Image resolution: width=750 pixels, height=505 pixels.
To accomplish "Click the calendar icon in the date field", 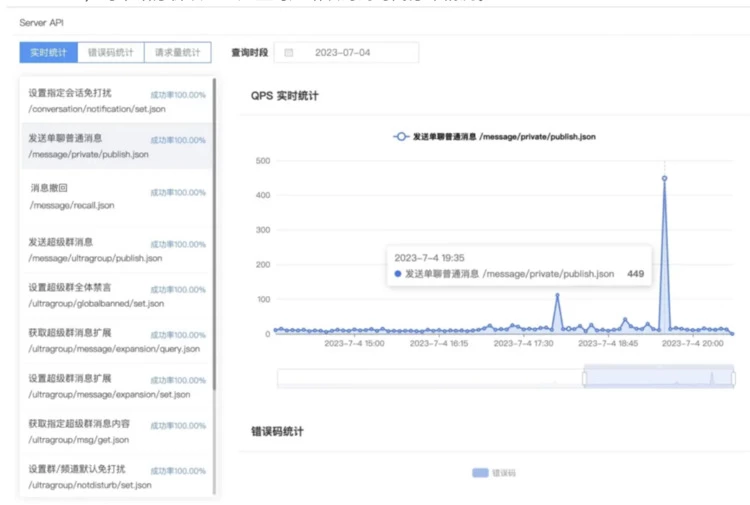I will tap(290, 53).
